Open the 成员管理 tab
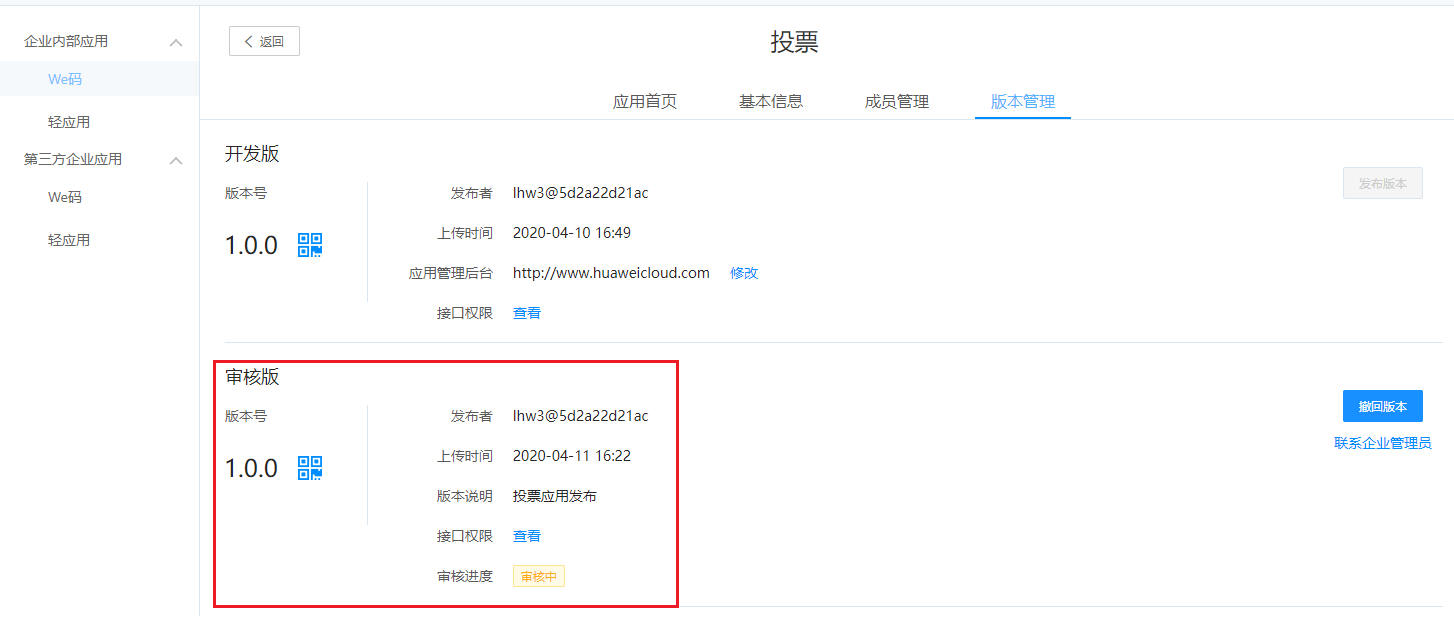The width and height of the screenshot is (1454, 623). [897, 101]
